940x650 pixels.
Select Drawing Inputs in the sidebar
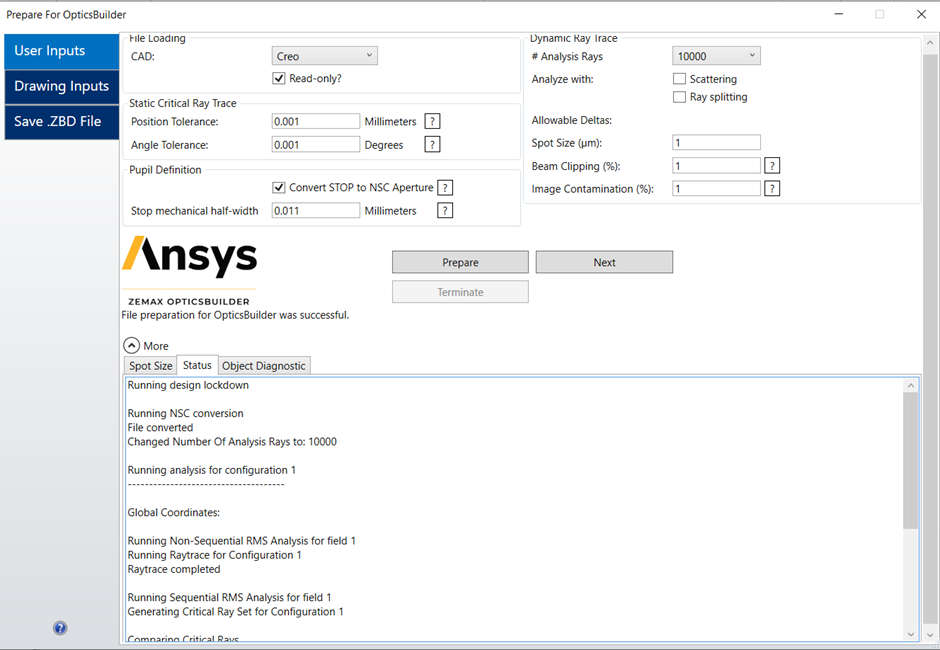(61, 86)
